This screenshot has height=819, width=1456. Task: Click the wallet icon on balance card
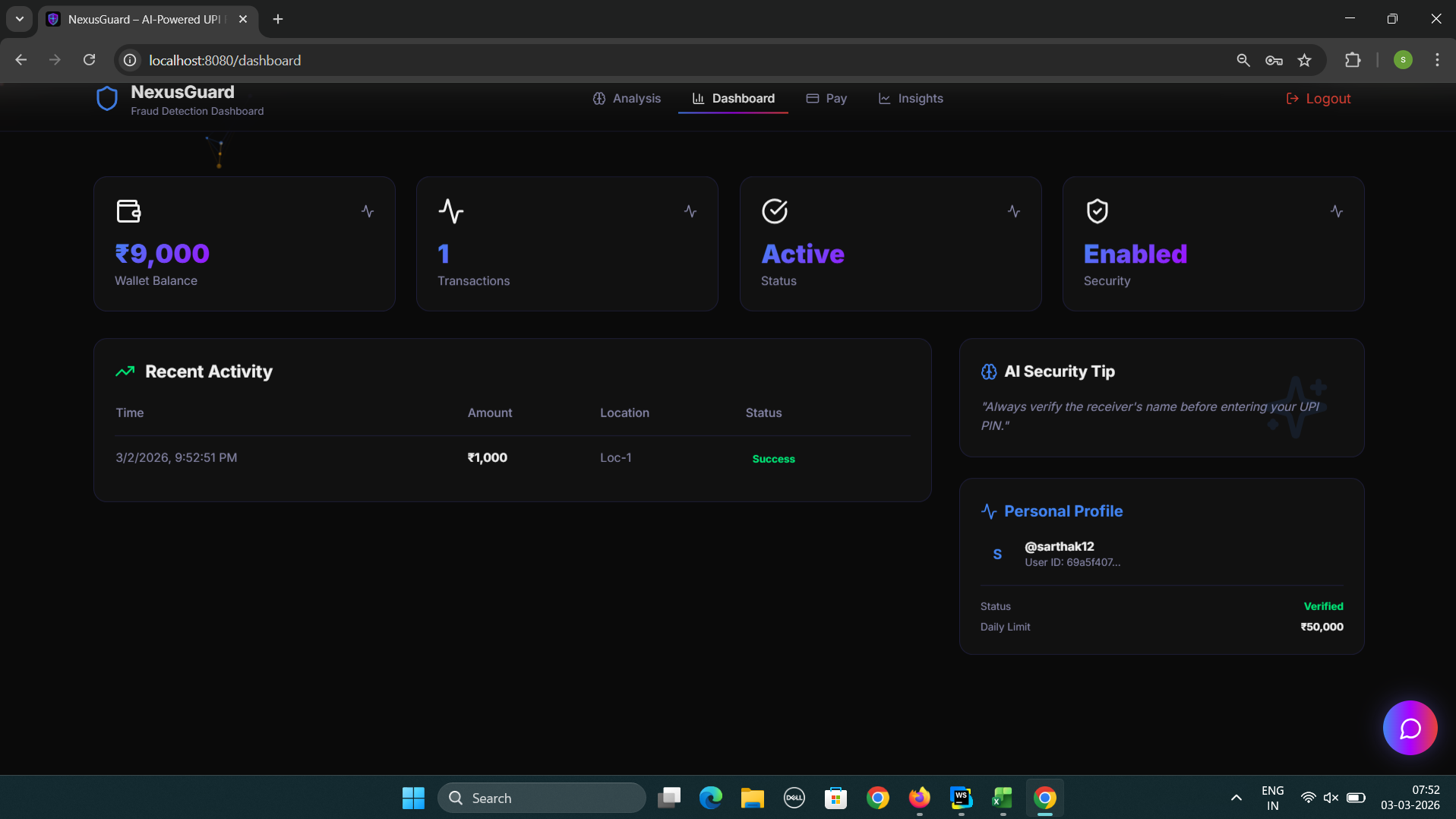coord(128,210)
